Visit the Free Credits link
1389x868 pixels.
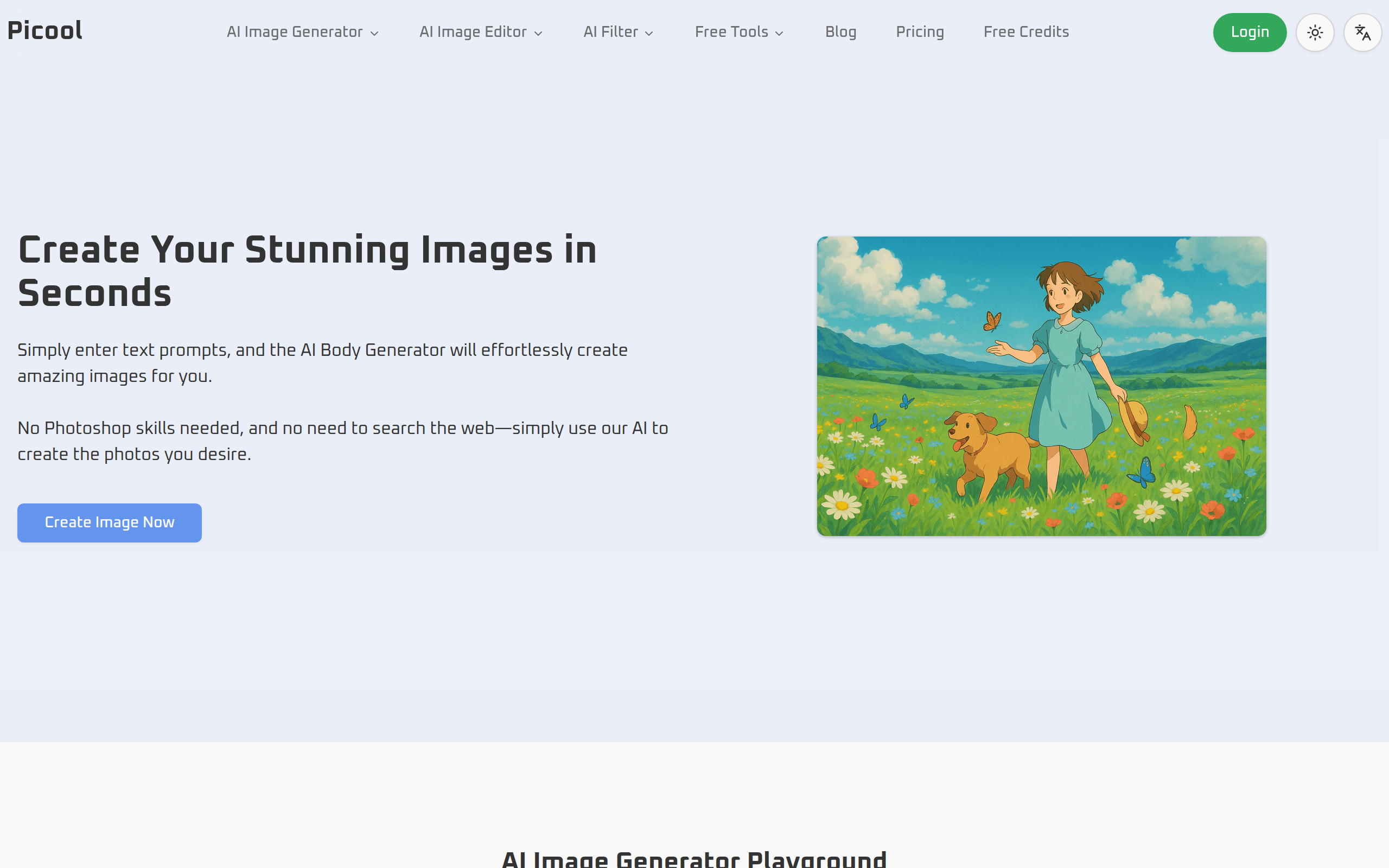tap(1025, 32)
